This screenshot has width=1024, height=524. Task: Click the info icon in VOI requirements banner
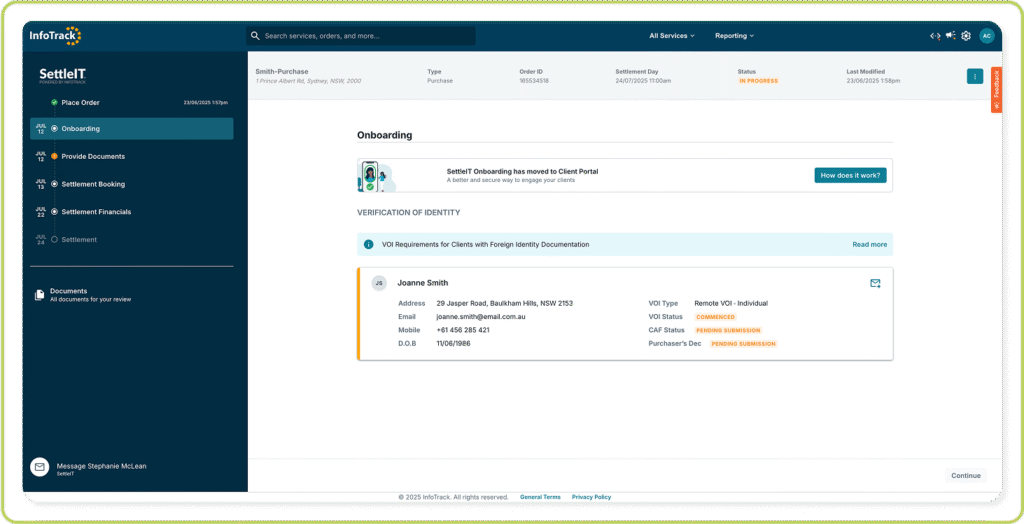[369, 244]
